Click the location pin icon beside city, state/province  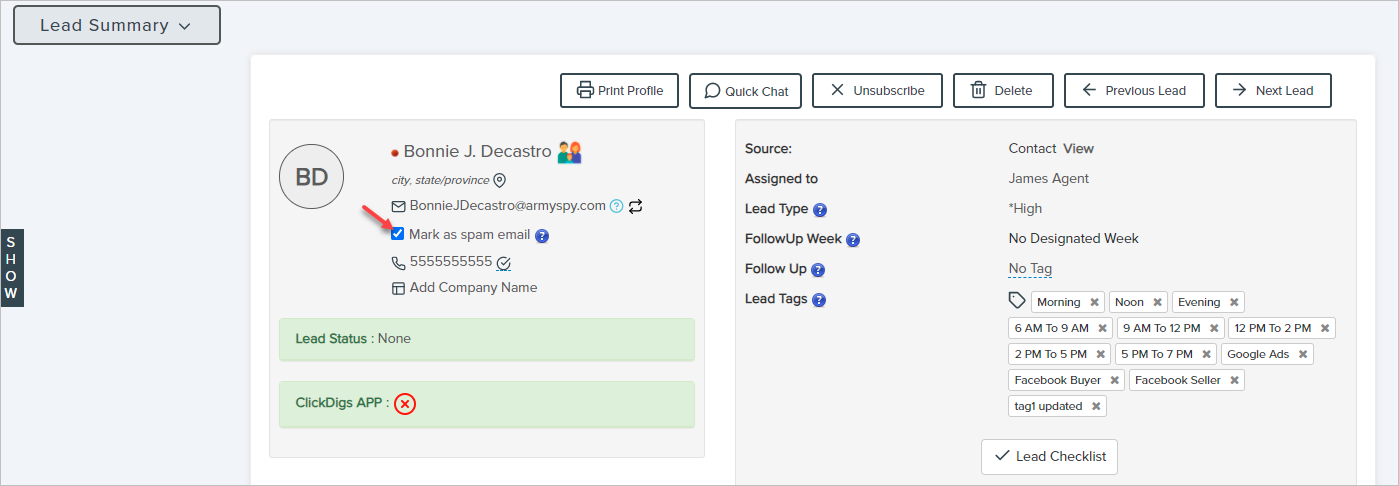click(x=500, y=181)
